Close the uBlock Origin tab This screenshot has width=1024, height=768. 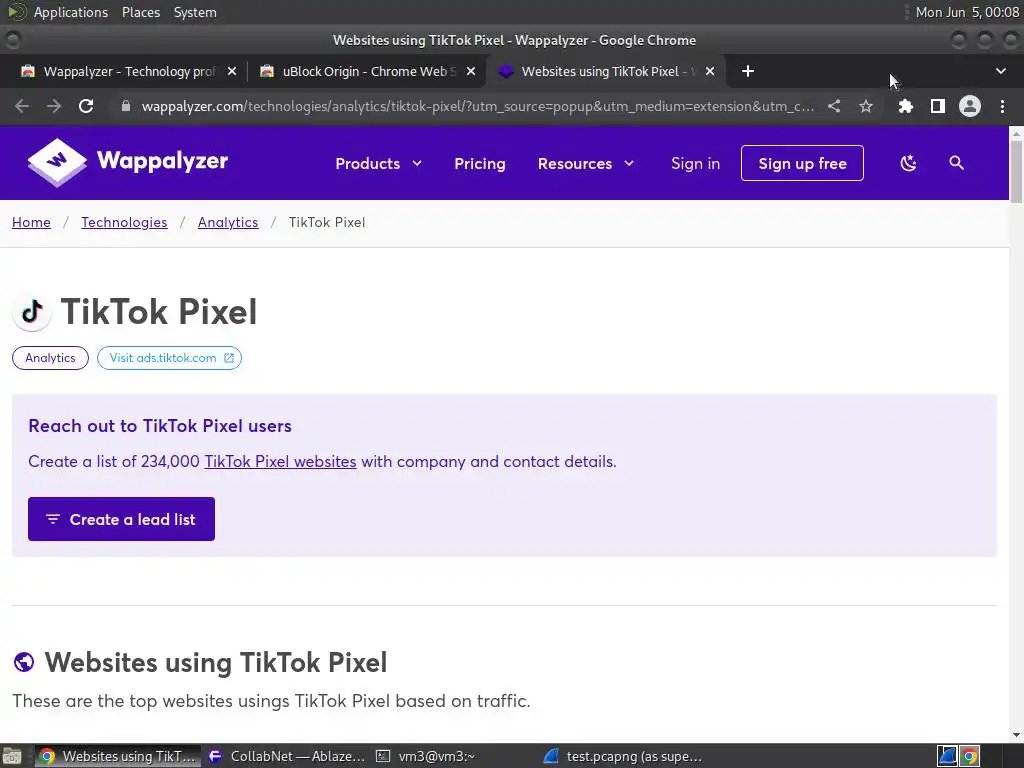coord(471,71)
